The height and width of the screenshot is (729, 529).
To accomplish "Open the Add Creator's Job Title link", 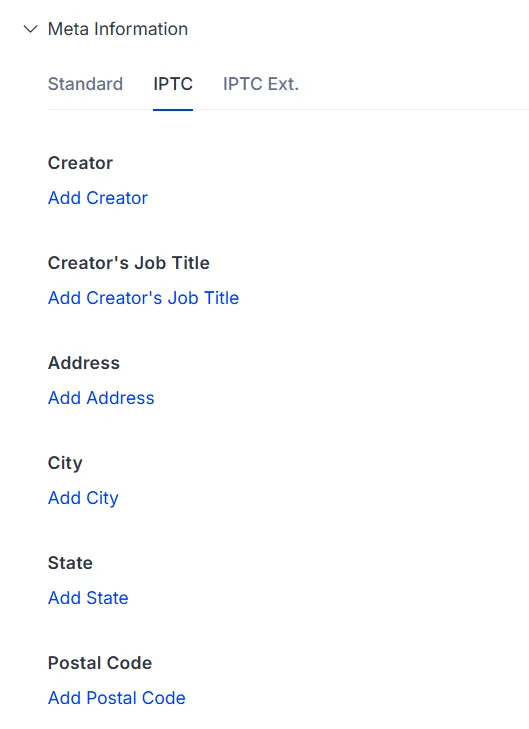I will (143, 298).
